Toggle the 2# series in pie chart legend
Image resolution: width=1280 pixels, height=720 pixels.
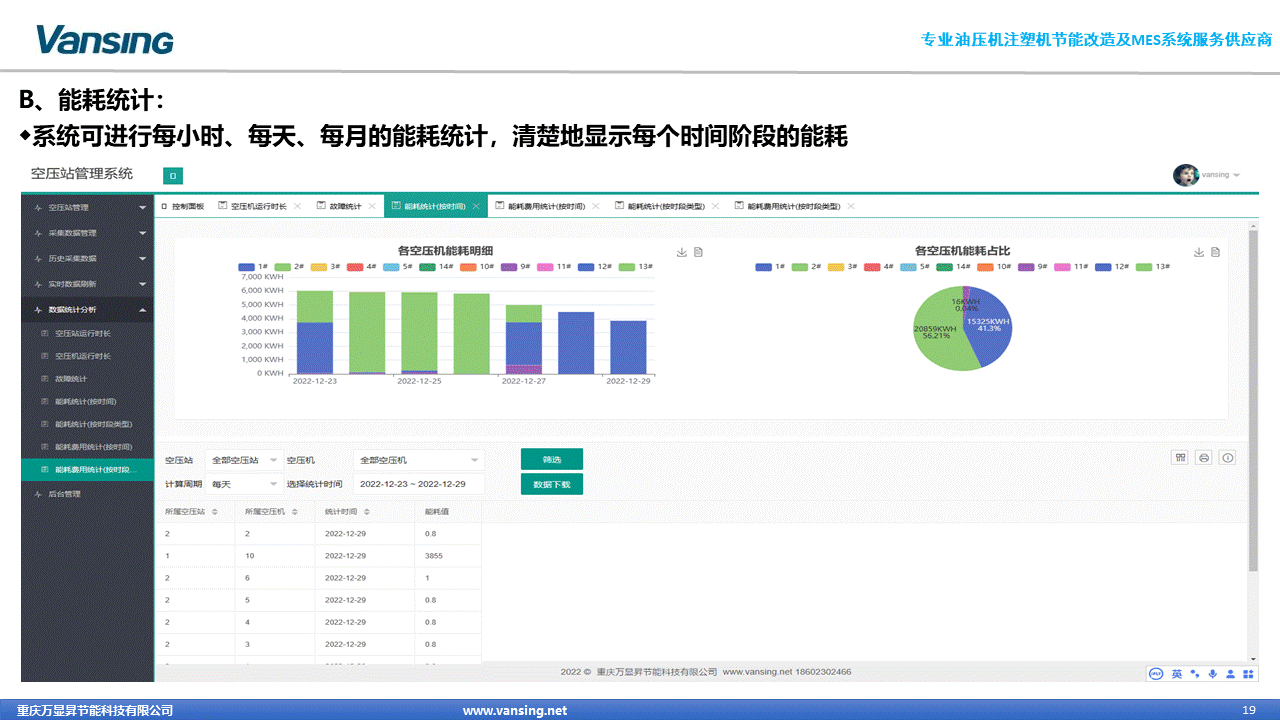(x=807, y=267)
